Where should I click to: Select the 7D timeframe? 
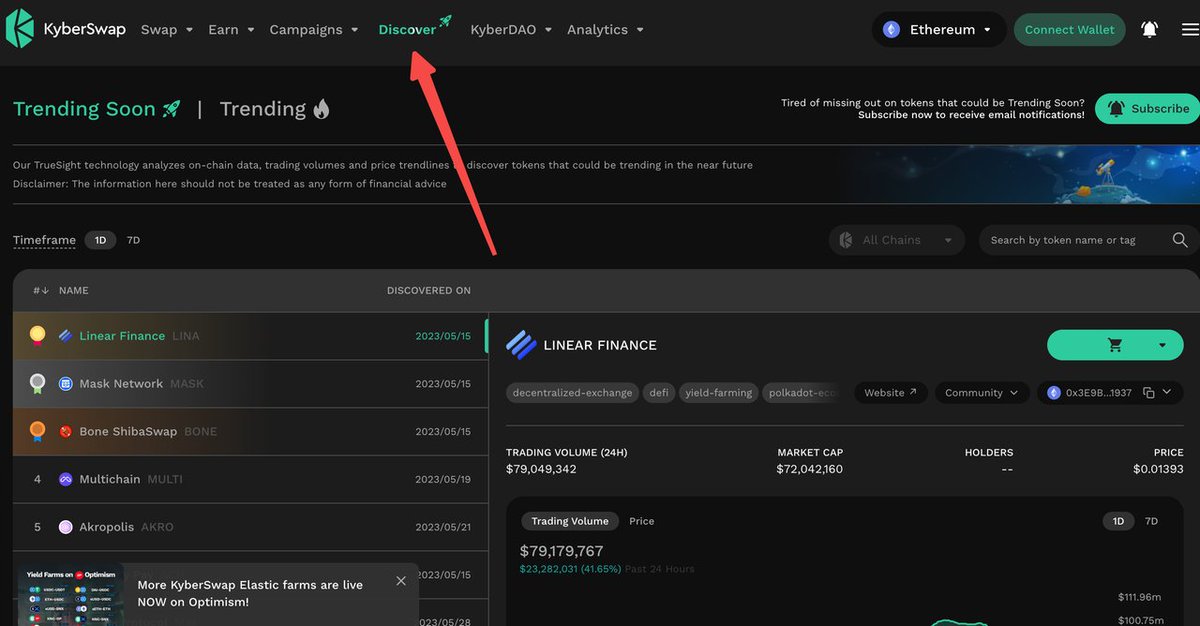click(133, 240)
